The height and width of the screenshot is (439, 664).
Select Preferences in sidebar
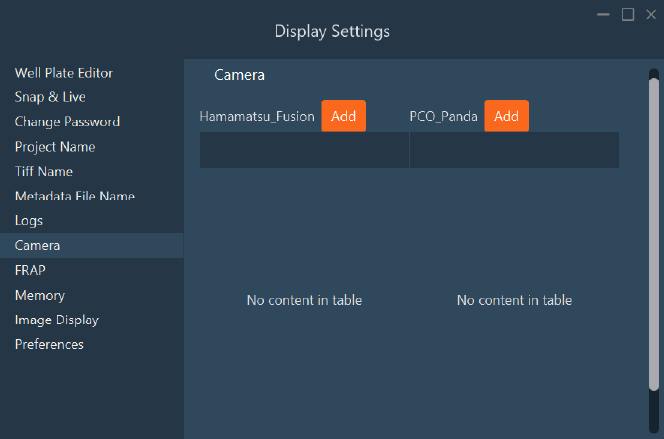click(x=49, y=345)
